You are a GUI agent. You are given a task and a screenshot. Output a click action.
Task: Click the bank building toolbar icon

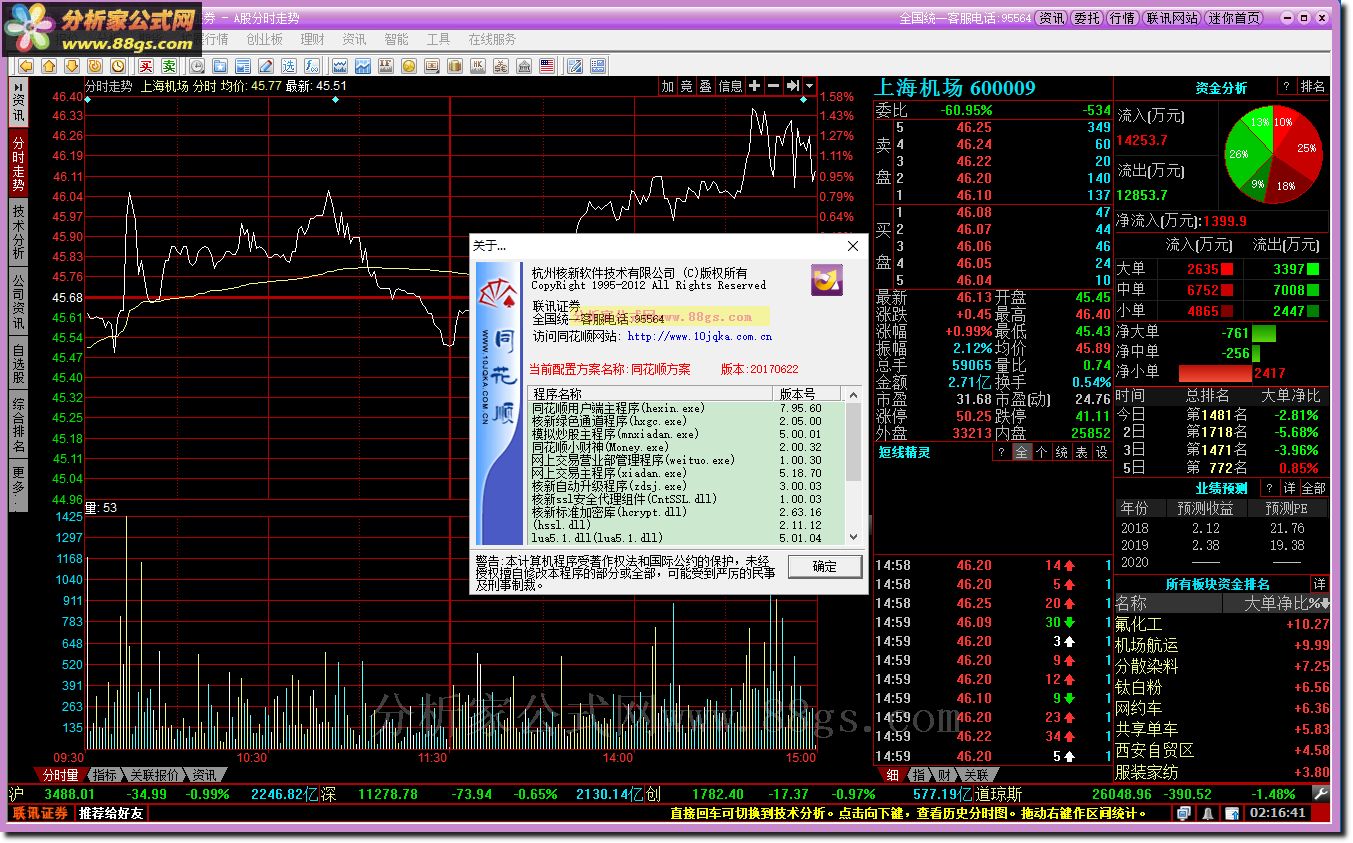pyautogui.click(x=524, y=66)
